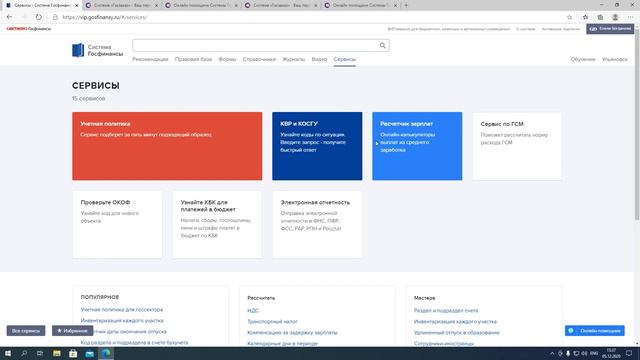The image size is (640, 360).
Task: Click Edge browser icon on taskbar
Action: [106, 353]
